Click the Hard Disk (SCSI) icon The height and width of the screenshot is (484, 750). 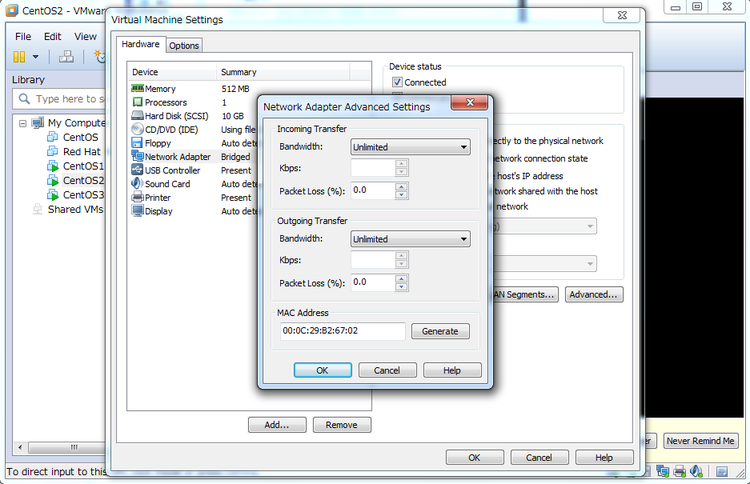click(x=137, y=115)
